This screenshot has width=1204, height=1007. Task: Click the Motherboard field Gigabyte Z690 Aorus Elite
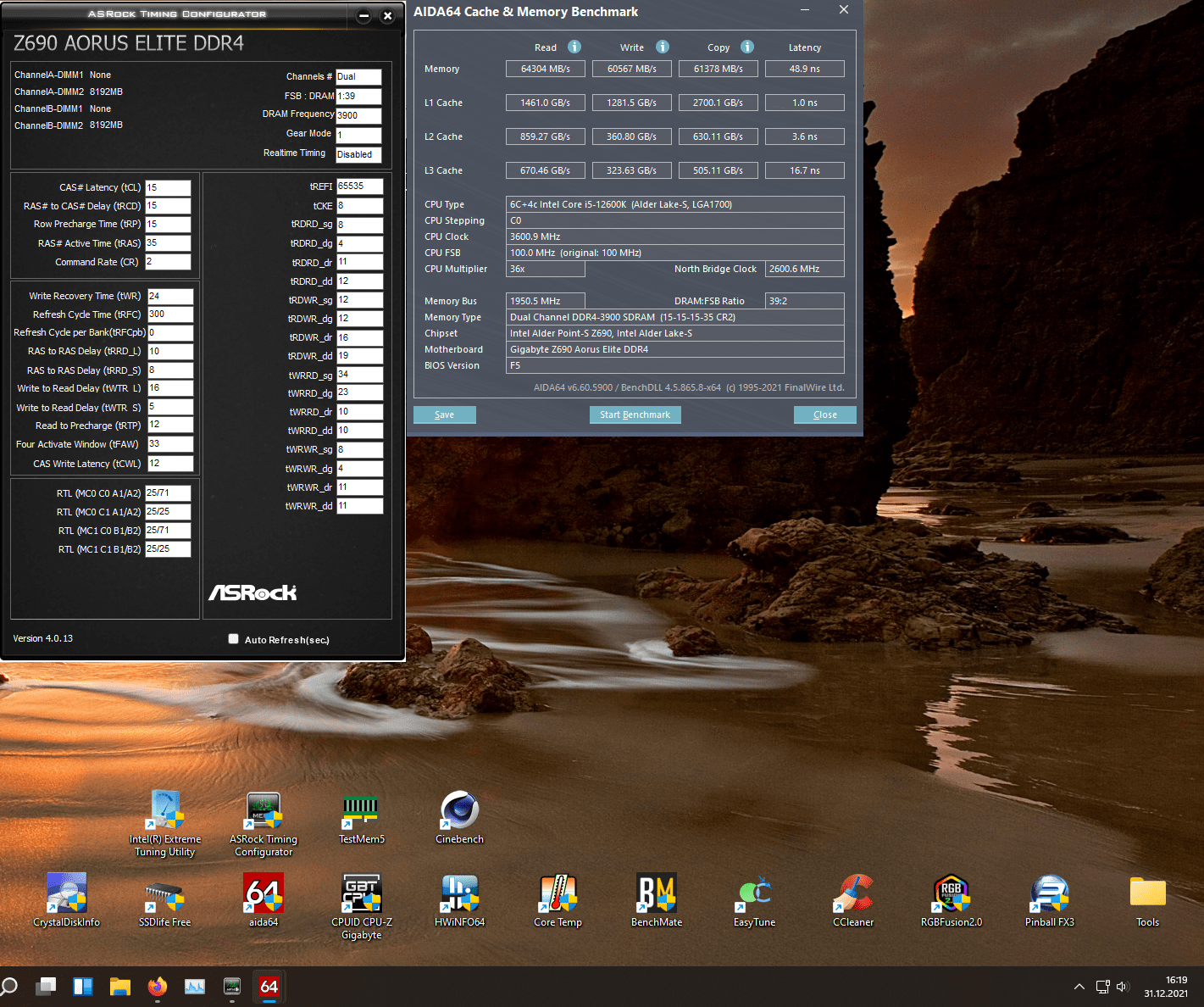[675, 349]
